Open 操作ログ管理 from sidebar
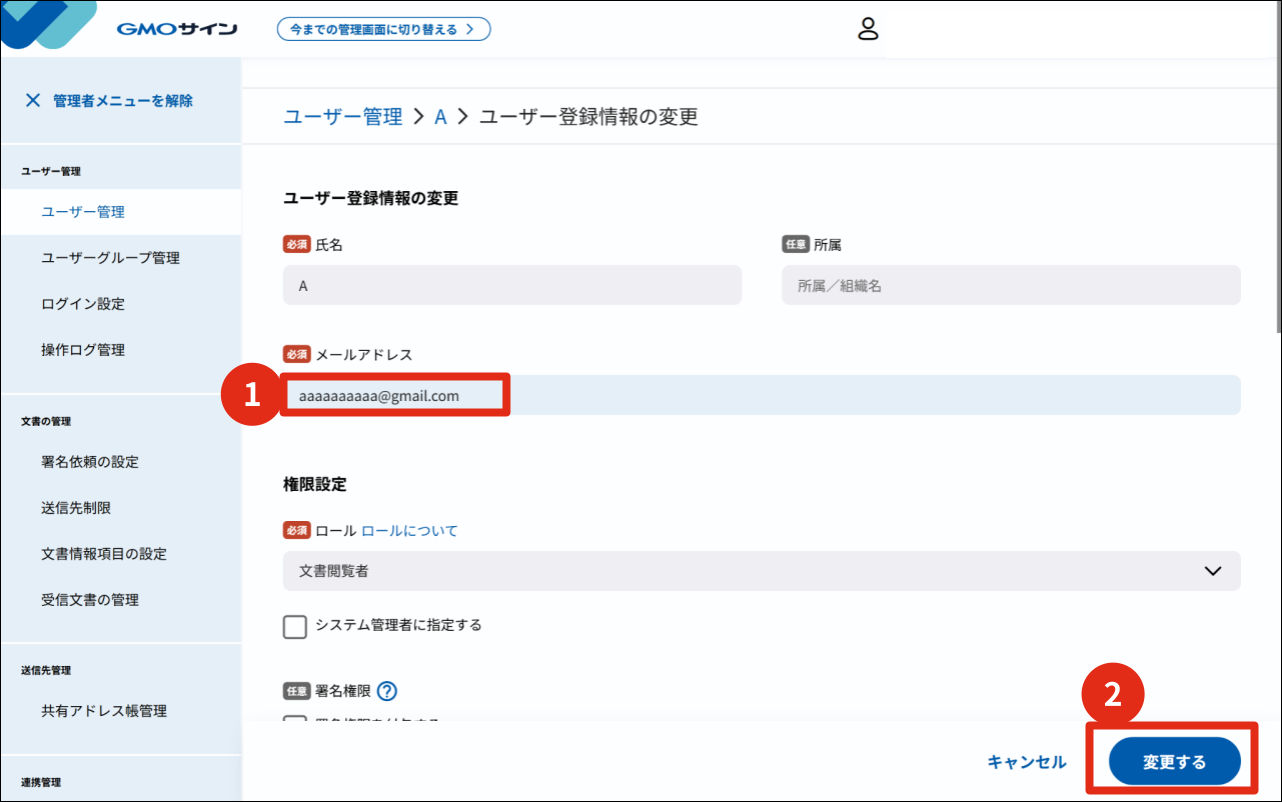 click(83, 350)
